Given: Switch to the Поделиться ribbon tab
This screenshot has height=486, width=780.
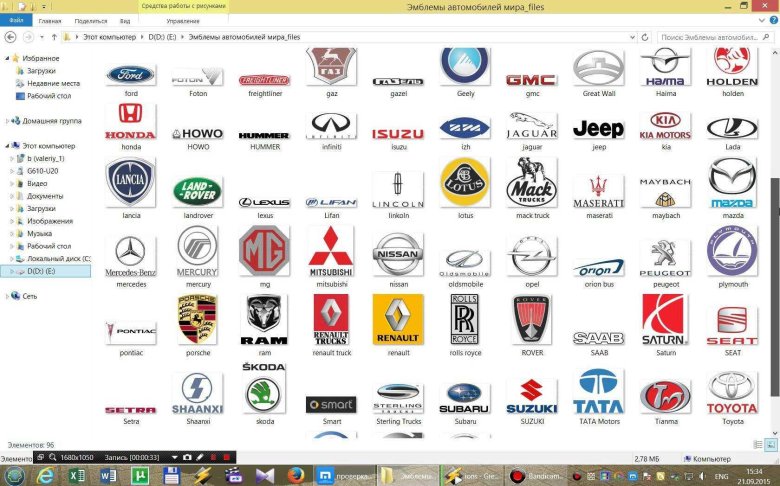Looking at the screenshot, I should [91, 20].
